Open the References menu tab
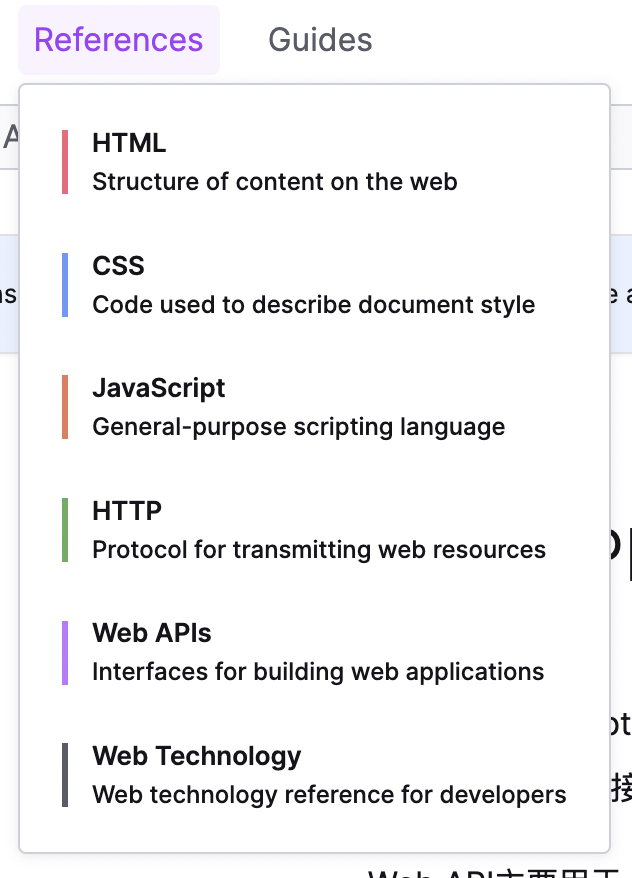The height and width of the screenshot is (878, 632). click(x=118, y=40)
